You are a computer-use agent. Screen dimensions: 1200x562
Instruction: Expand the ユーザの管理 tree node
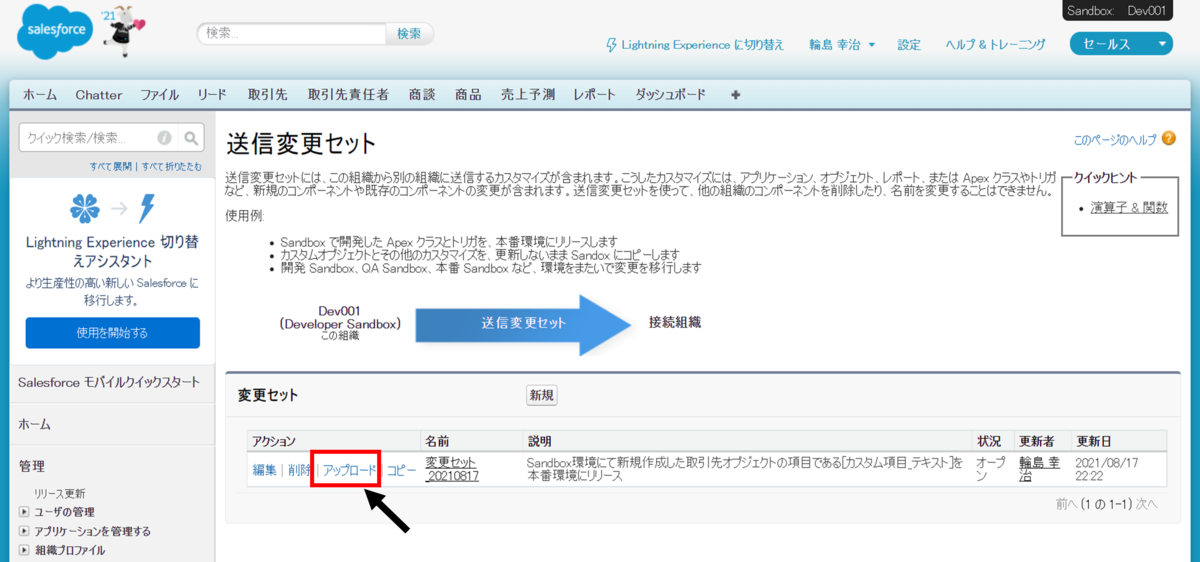tap(24, 512)
